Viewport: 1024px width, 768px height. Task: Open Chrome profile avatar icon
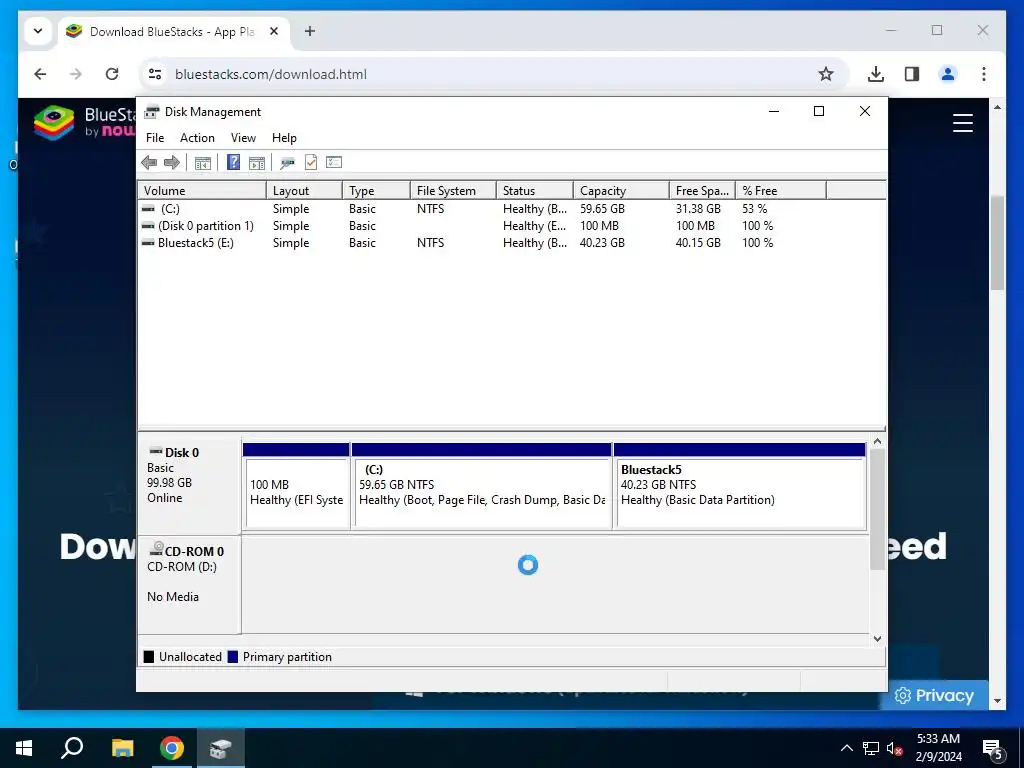948,74
